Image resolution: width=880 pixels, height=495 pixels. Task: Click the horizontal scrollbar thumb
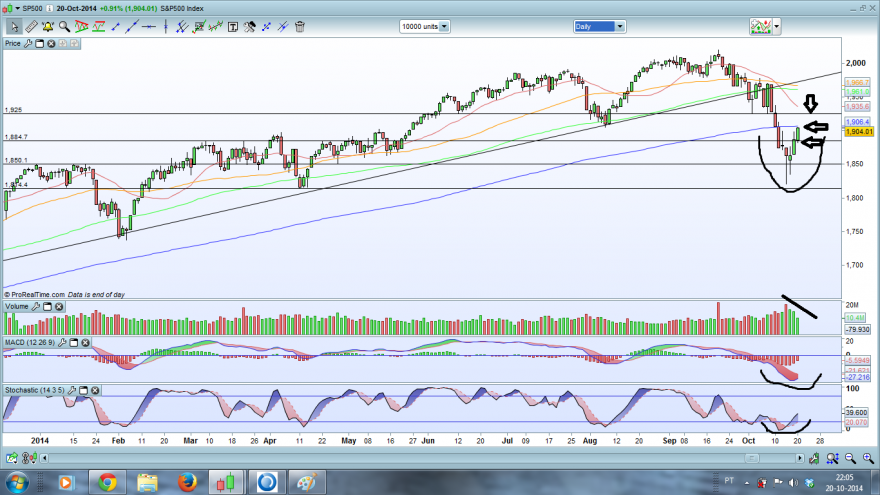point(752,459)
